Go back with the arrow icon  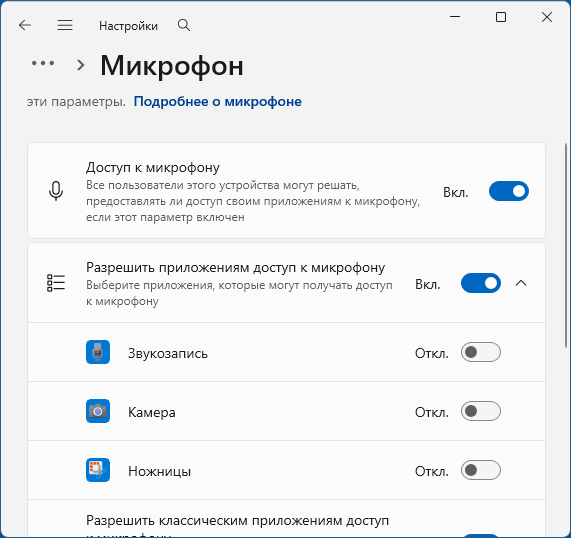[25, 25]
